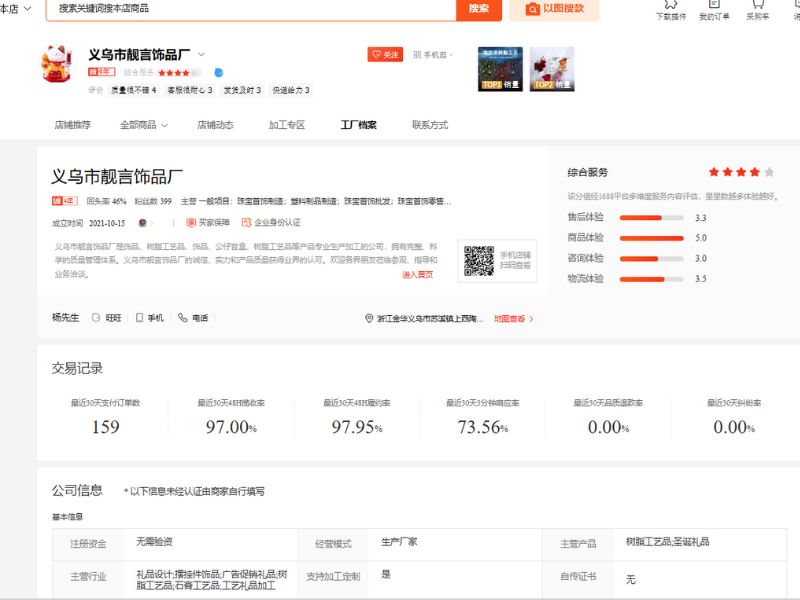
Task: Click the 综合服务 star rating
Action: [x=741, y=172]
